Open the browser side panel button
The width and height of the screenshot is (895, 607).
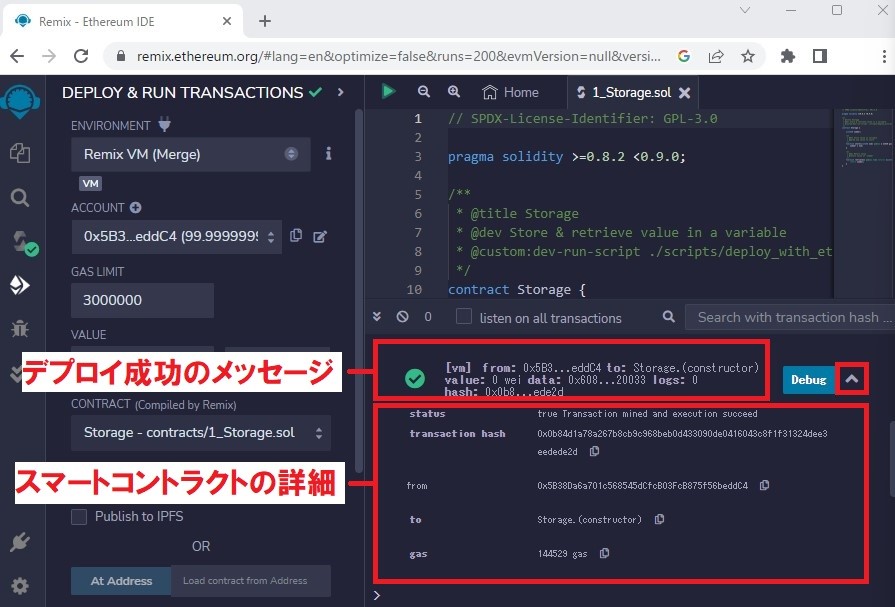820,56
